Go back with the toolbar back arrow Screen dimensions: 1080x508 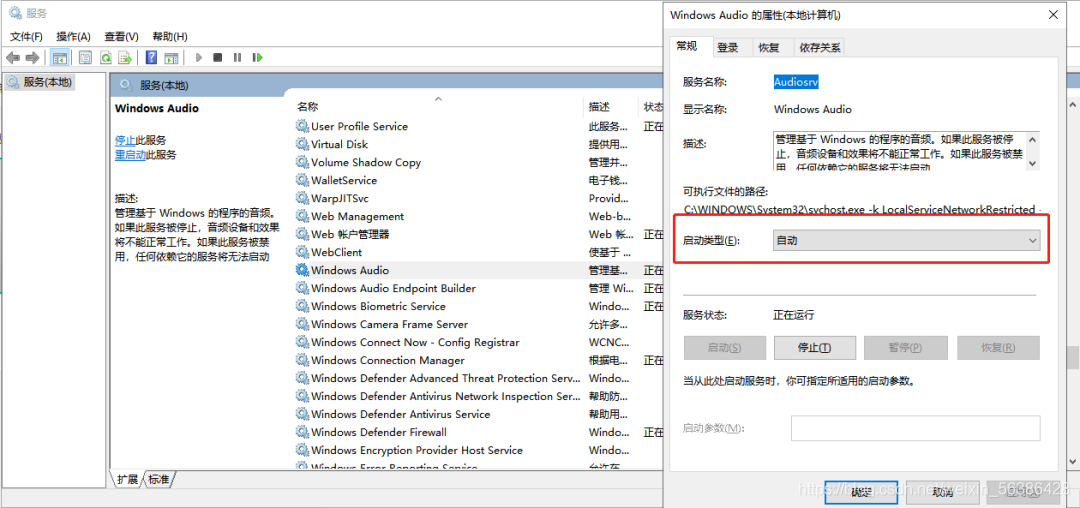pyautogui.click(x=12, y=58)
